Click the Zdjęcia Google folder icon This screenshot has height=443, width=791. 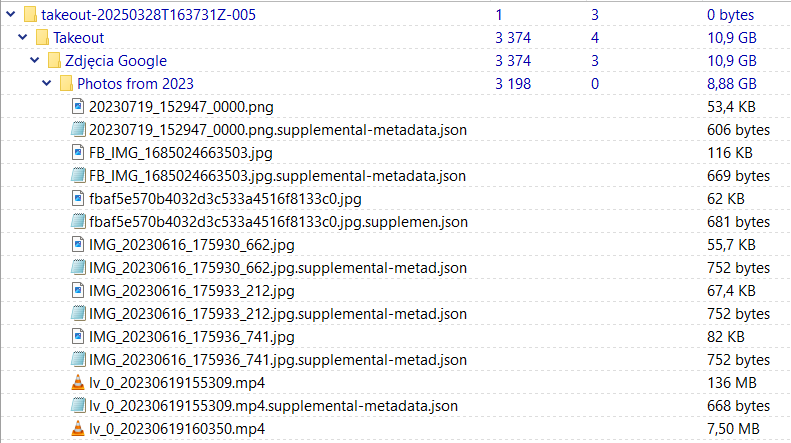click(x=54, y=61)
